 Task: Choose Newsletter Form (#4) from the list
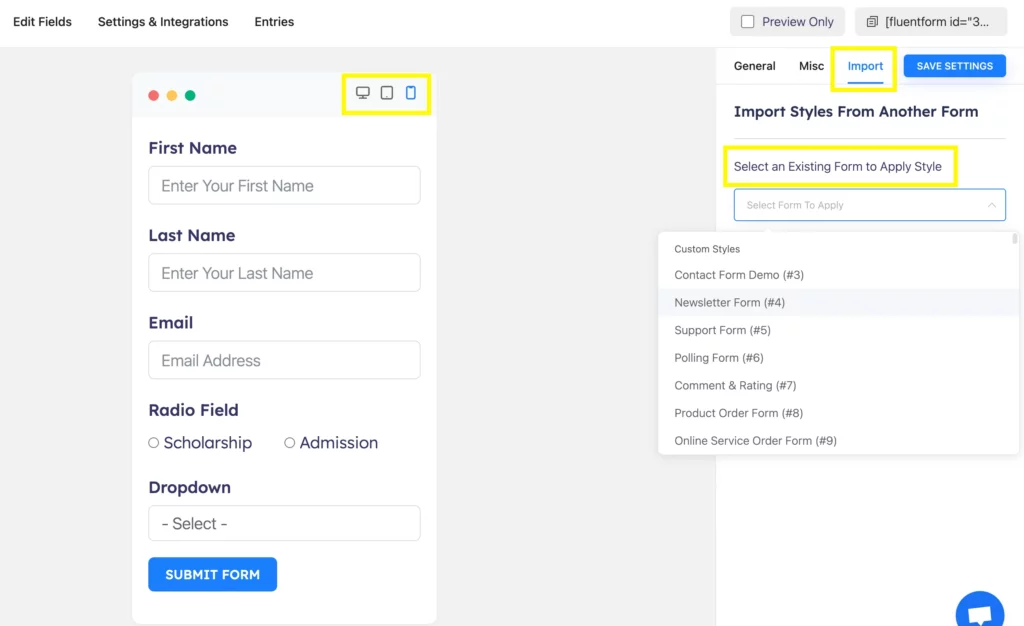(730, 303)
